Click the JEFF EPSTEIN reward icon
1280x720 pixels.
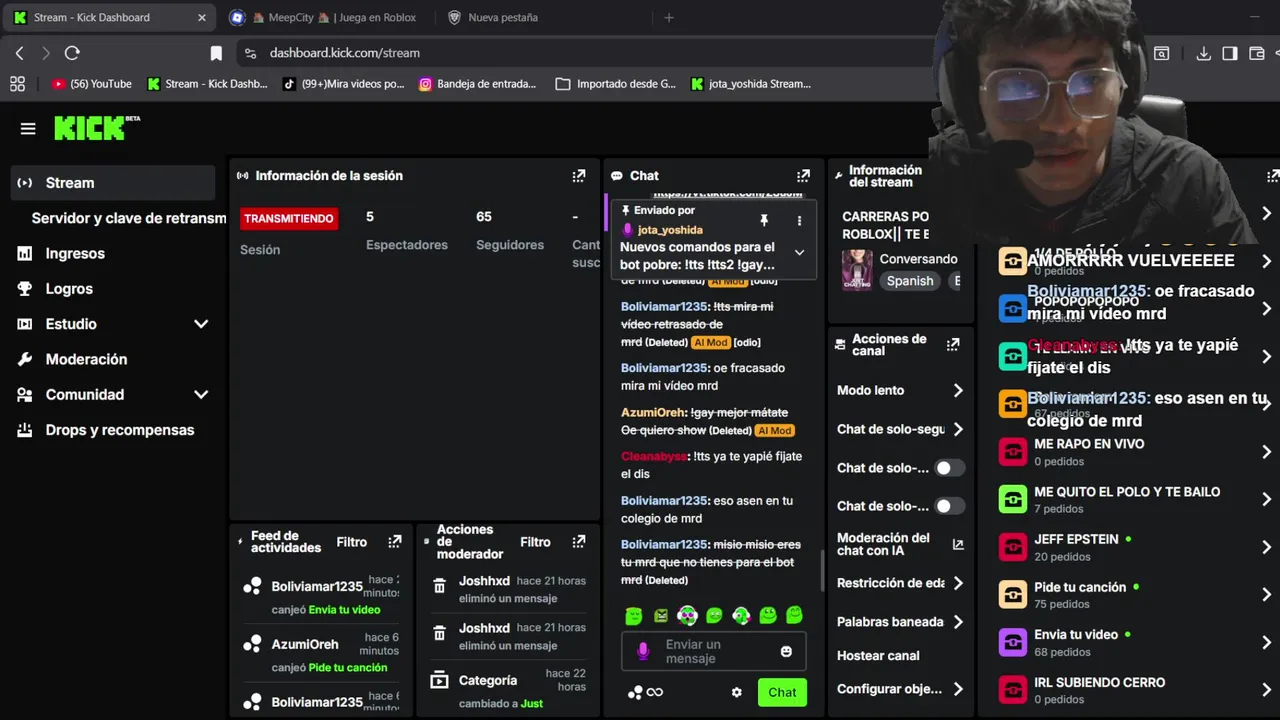pos(1013,547)
